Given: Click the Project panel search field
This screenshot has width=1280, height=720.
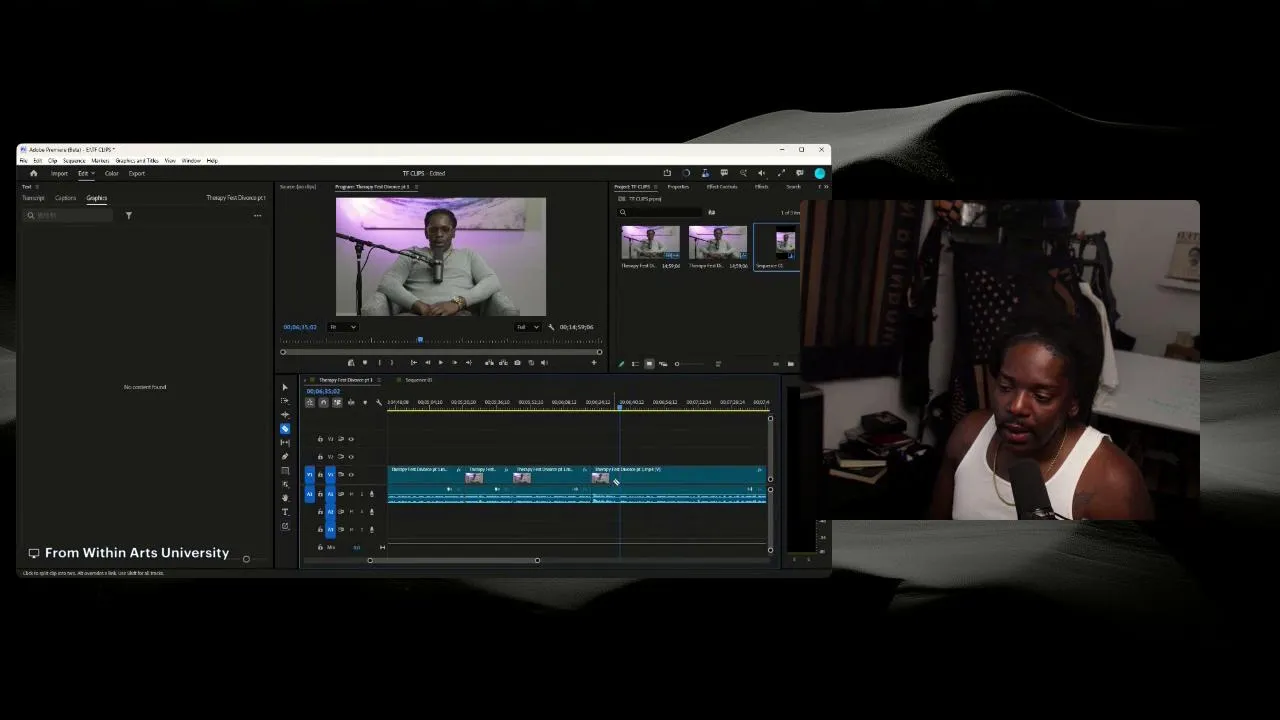Looking at the screenshot, I should click(x=660, y=212).
